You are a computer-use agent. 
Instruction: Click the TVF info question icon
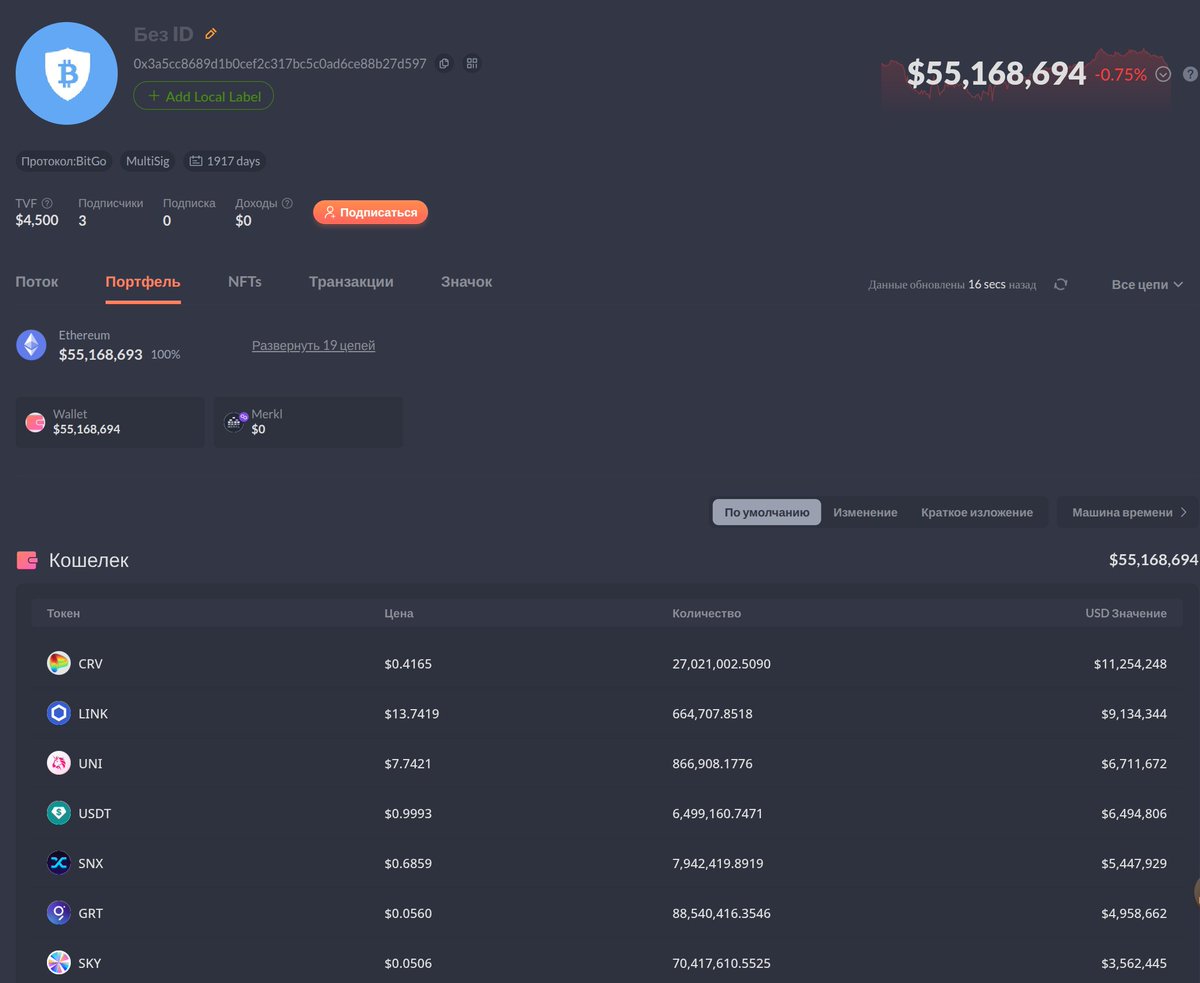(47, 203)
